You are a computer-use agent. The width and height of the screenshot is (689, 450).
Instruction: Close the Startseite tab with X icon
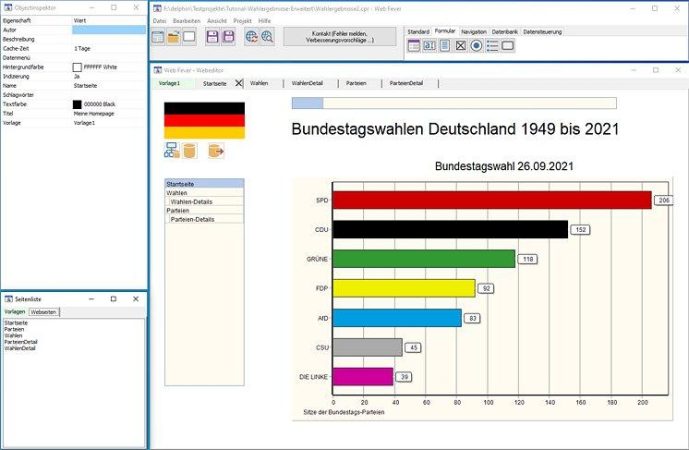pos(238,84)
